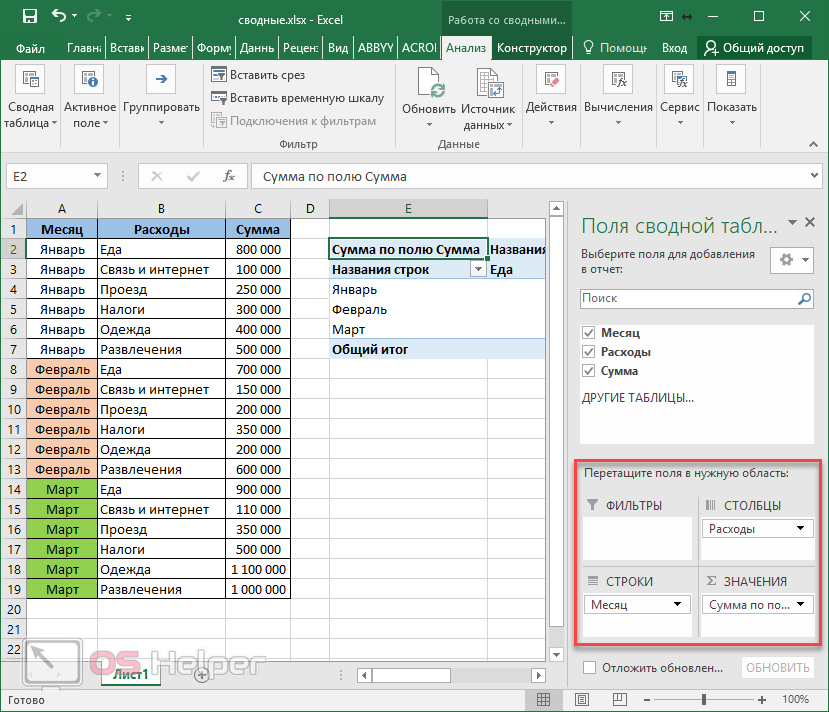Uncheck the Расходы field checkbox

coord(588,352)
